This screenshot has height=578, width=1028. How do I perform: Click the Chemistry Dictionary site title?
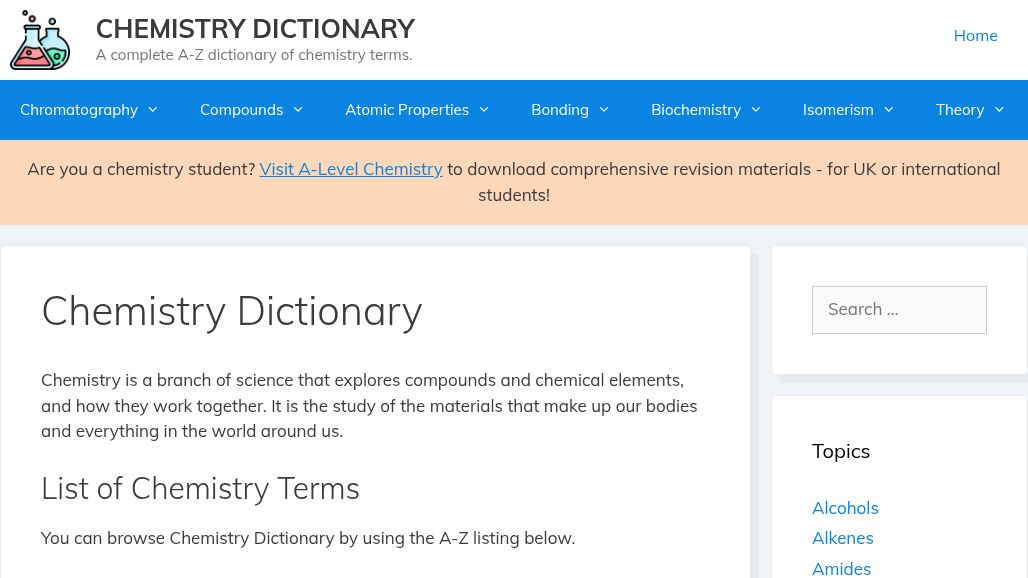point(255,28)
